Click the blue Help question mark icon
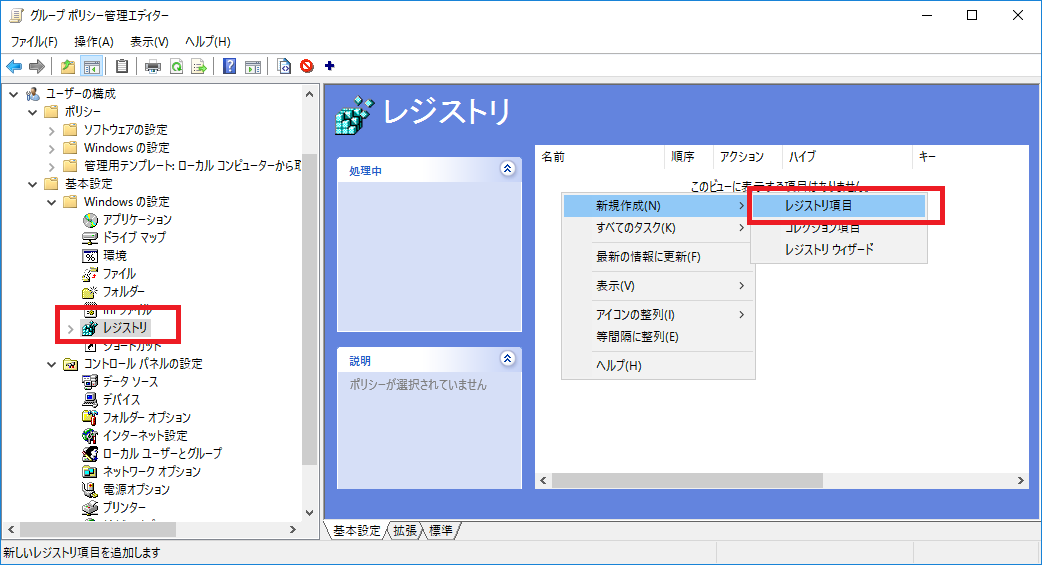Image resolution: width=1042 pixels, height=565 pixels. click(229, 67)
